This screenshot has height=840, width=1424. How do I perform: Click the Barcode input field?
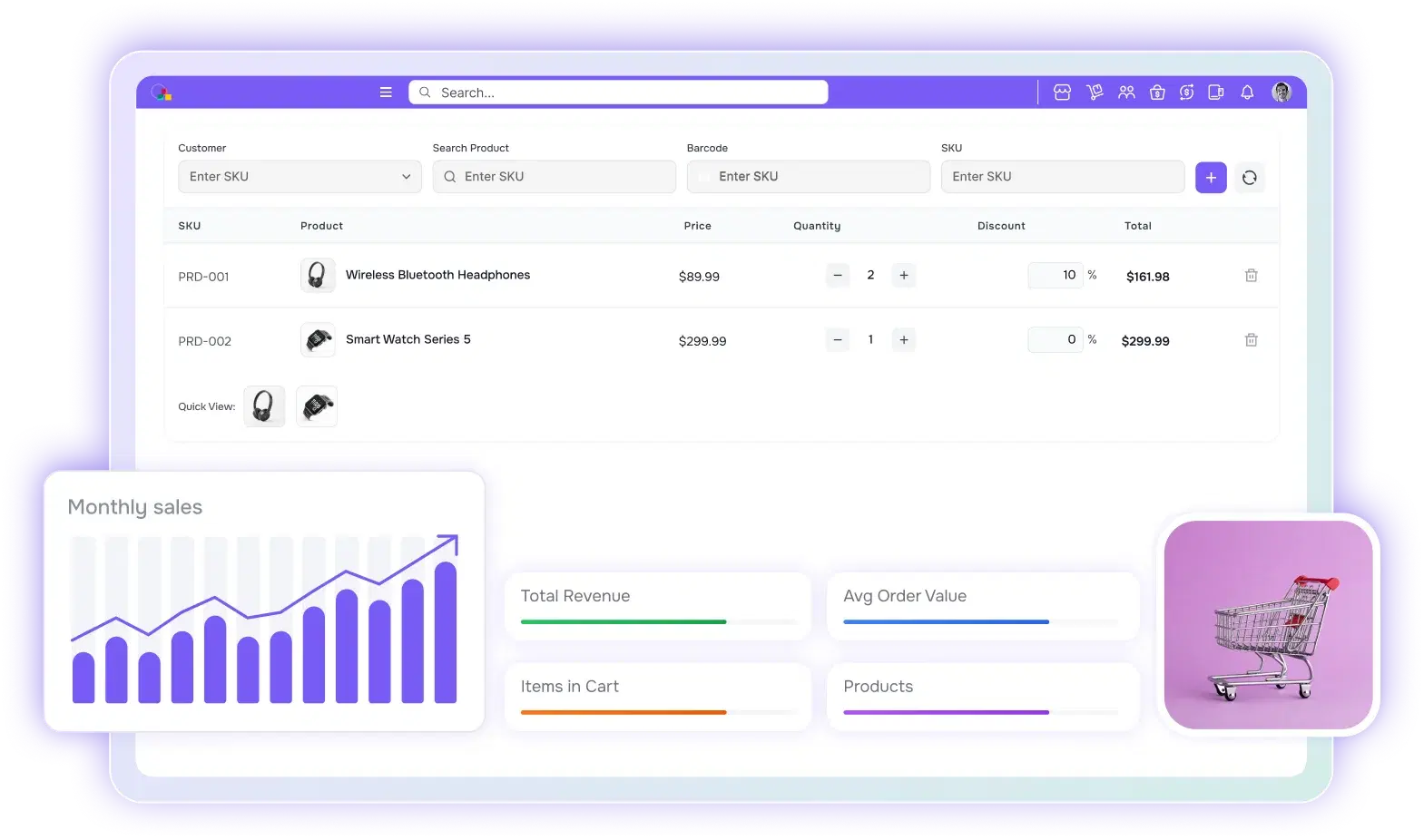point(808,177)
